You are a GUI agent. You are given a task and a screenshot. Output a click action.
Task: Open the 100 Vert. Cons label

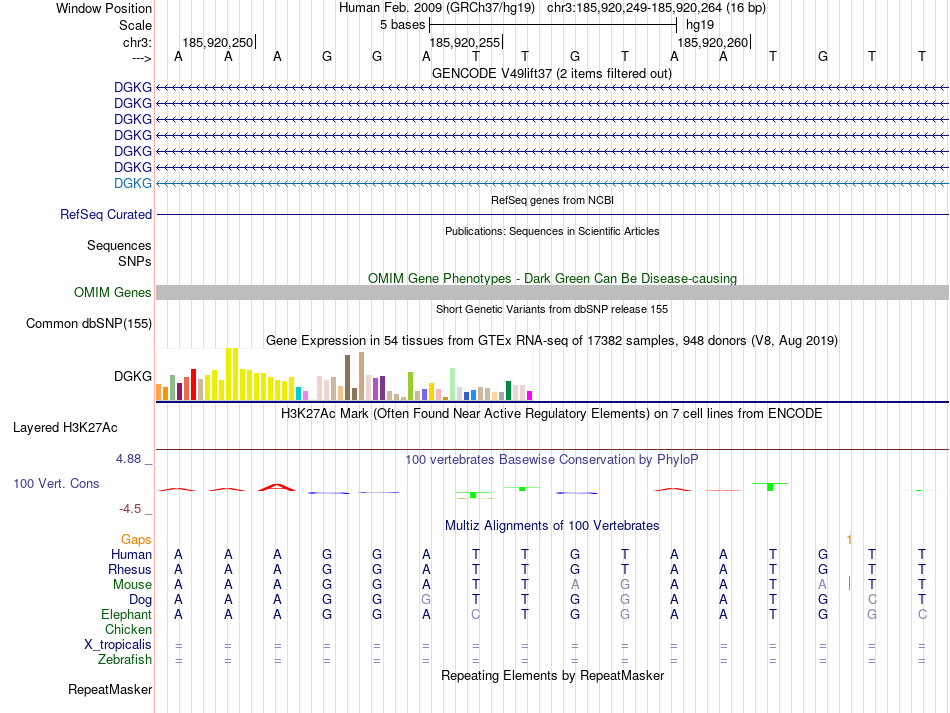pos(56,483)
